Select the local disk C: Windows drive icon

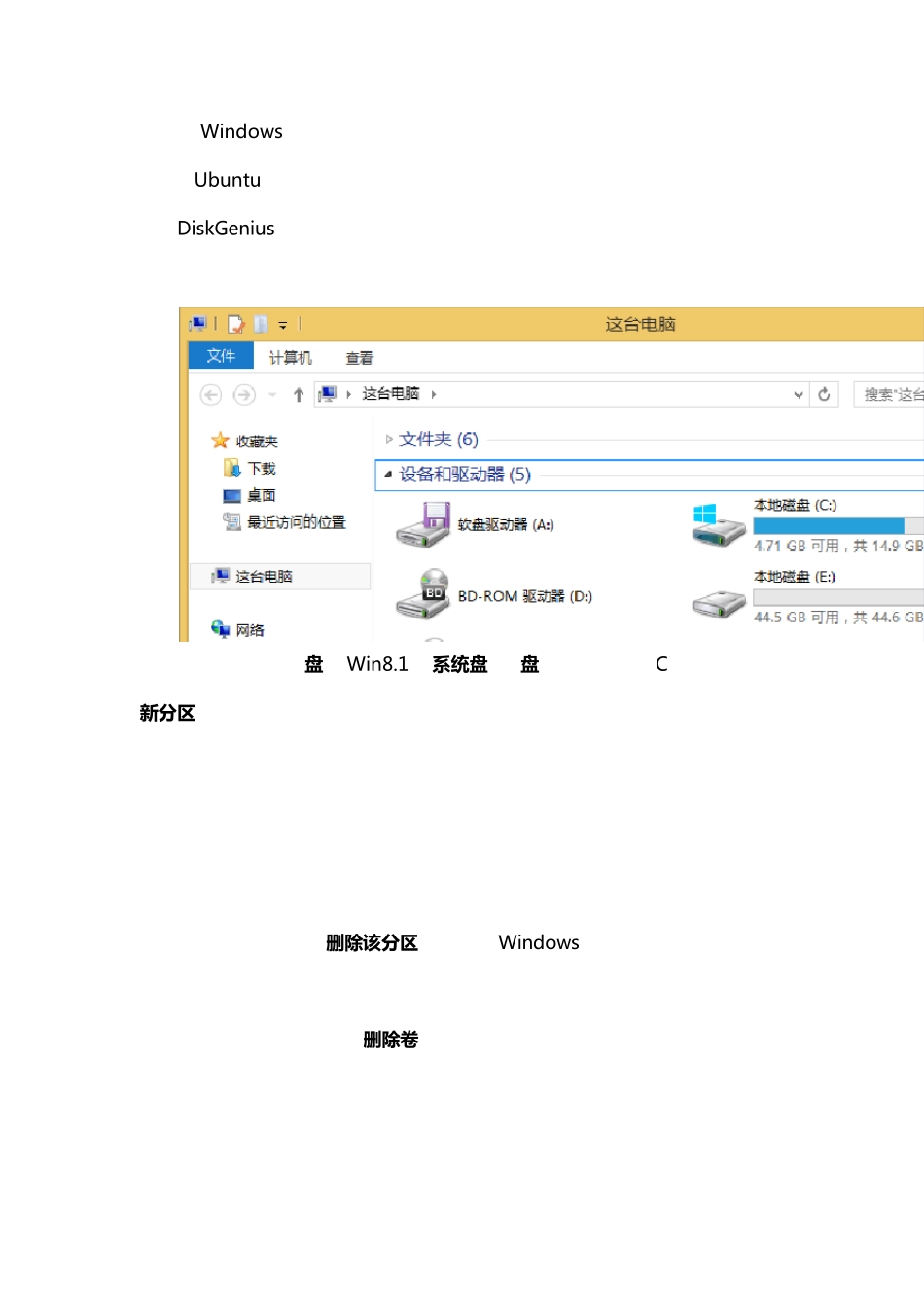coord(718,525)
